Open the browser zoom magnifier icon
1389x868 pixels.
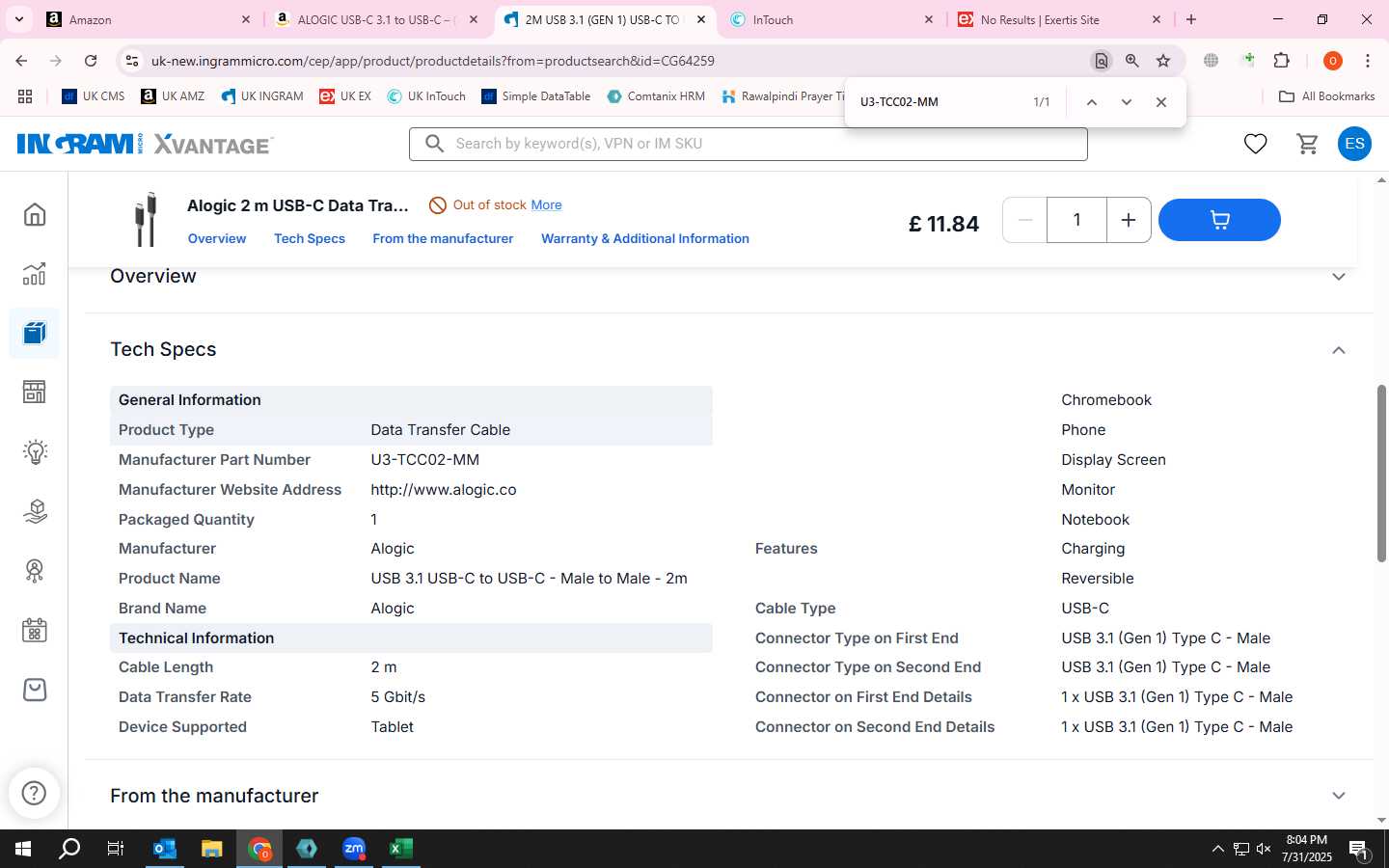click(1131, 61)
